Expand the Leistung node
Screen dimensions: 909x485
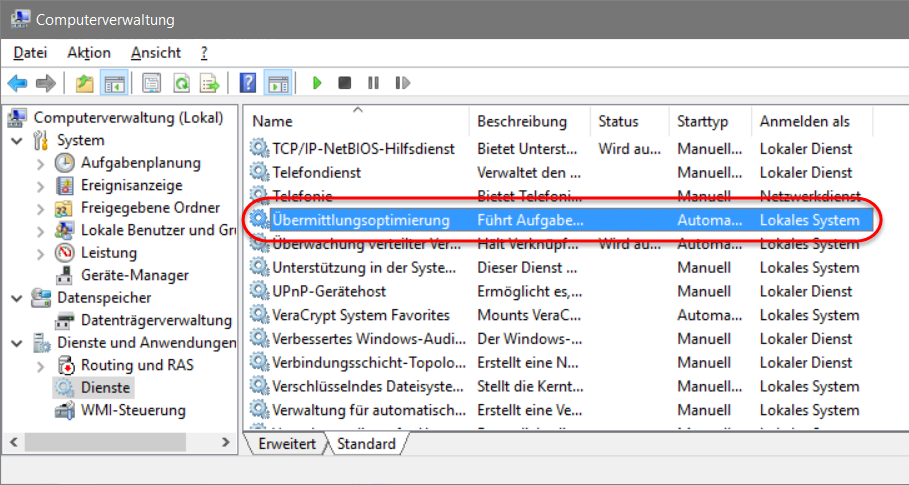pos(40,253)
